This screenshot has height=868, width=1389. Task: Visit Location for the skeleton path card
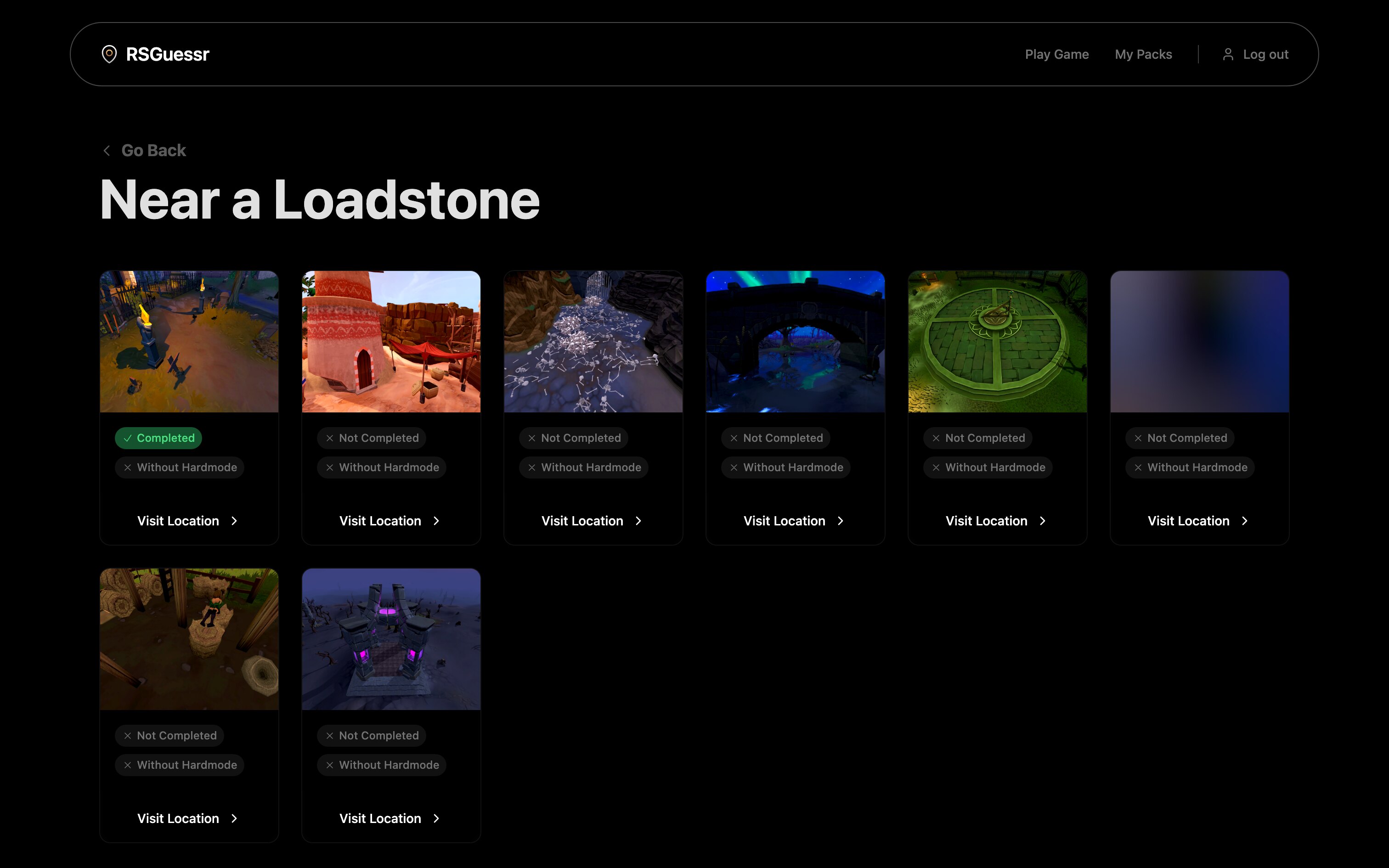click(x=592, y=521)
